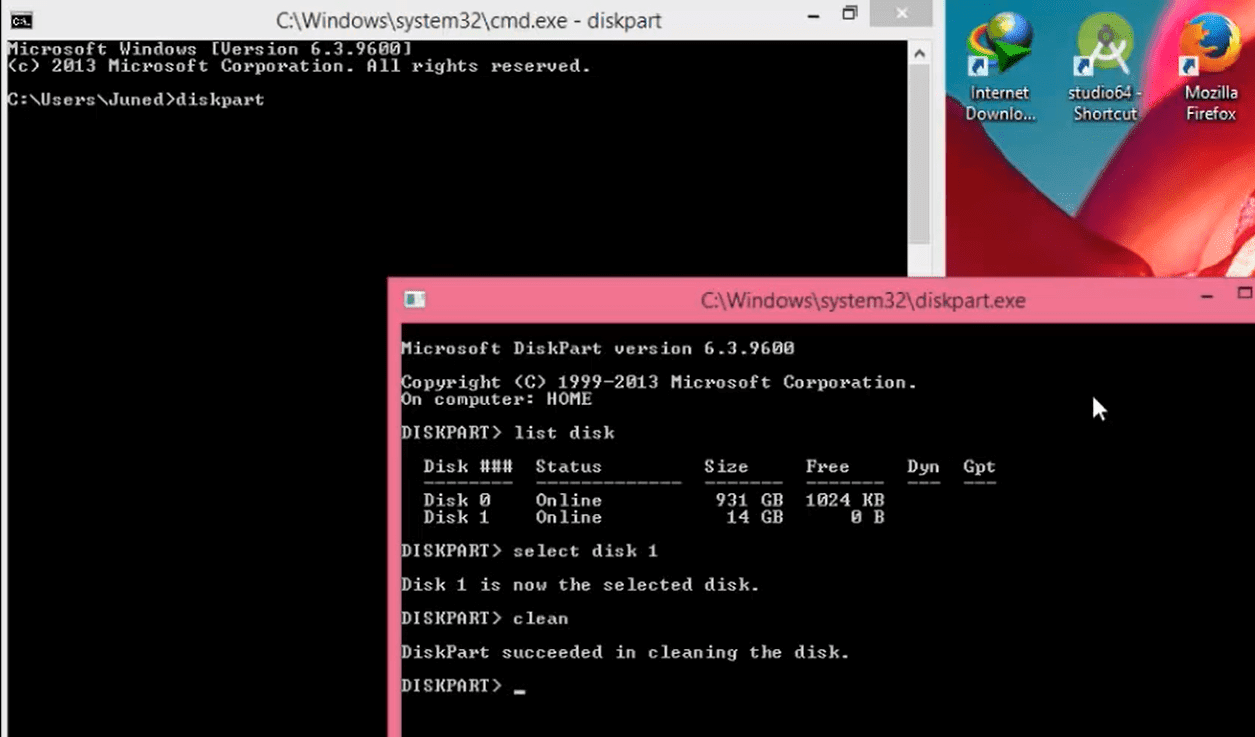Launch Mozilla Firefox from the desktop
This screenshot has width=1255, height=737.
click(x=1210, y=68)
